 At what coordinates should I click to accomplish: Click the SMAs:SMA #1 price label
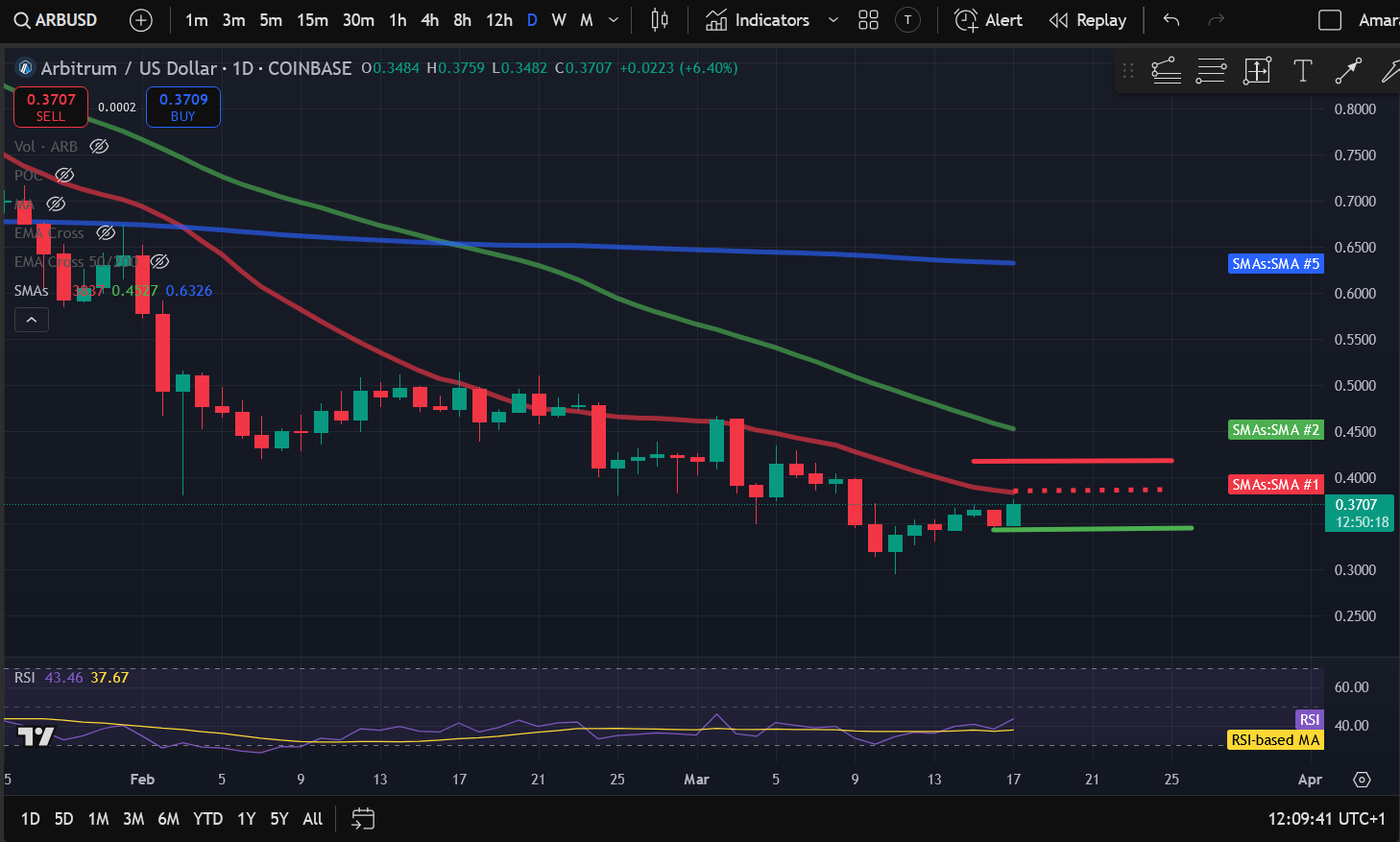click(x=1276, y=485)
